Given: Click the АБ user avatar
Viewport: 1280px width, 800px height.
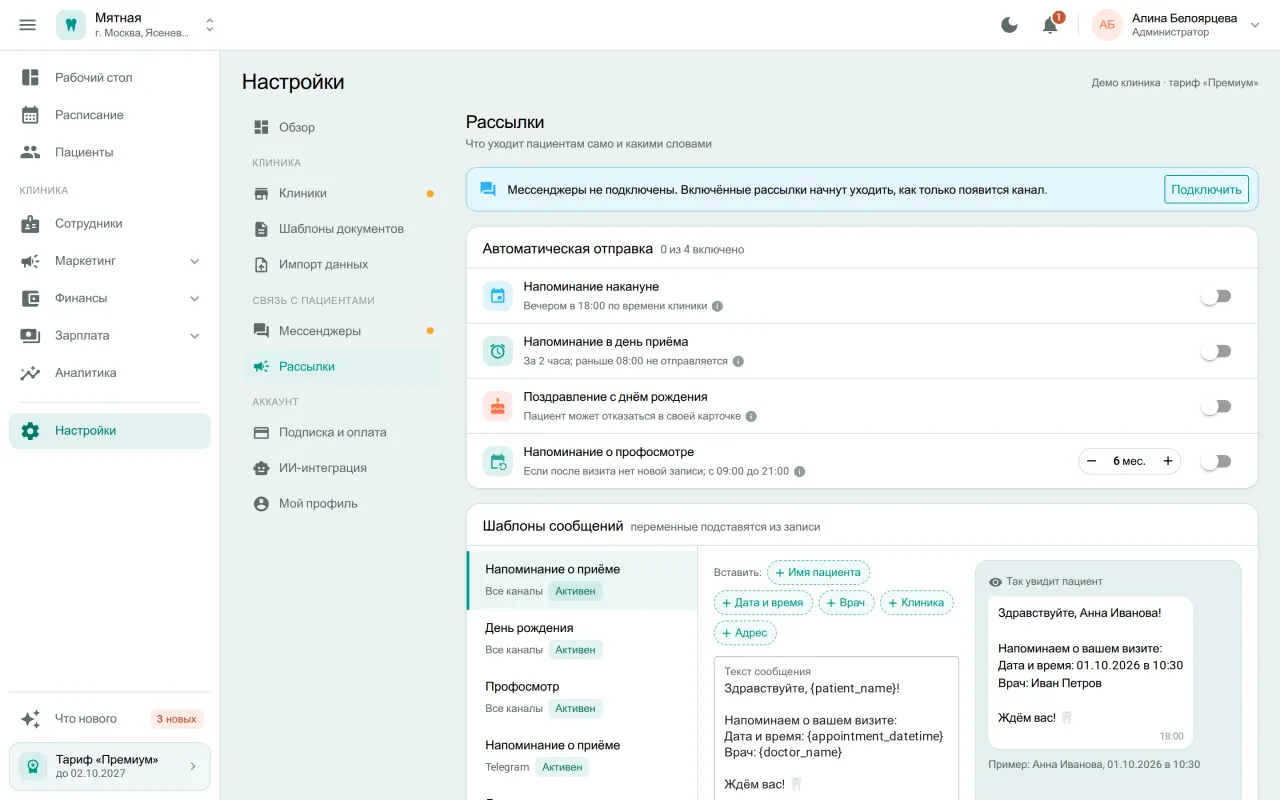Looking at the screenshot, I should click(1107, 25).
